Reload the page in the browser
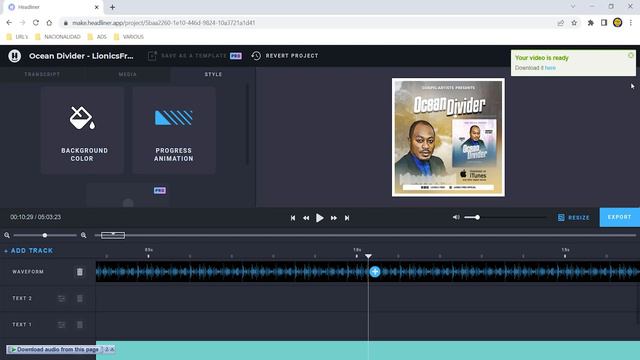The width and height of the screenshot is (640, 360). (x=36, y=23)
